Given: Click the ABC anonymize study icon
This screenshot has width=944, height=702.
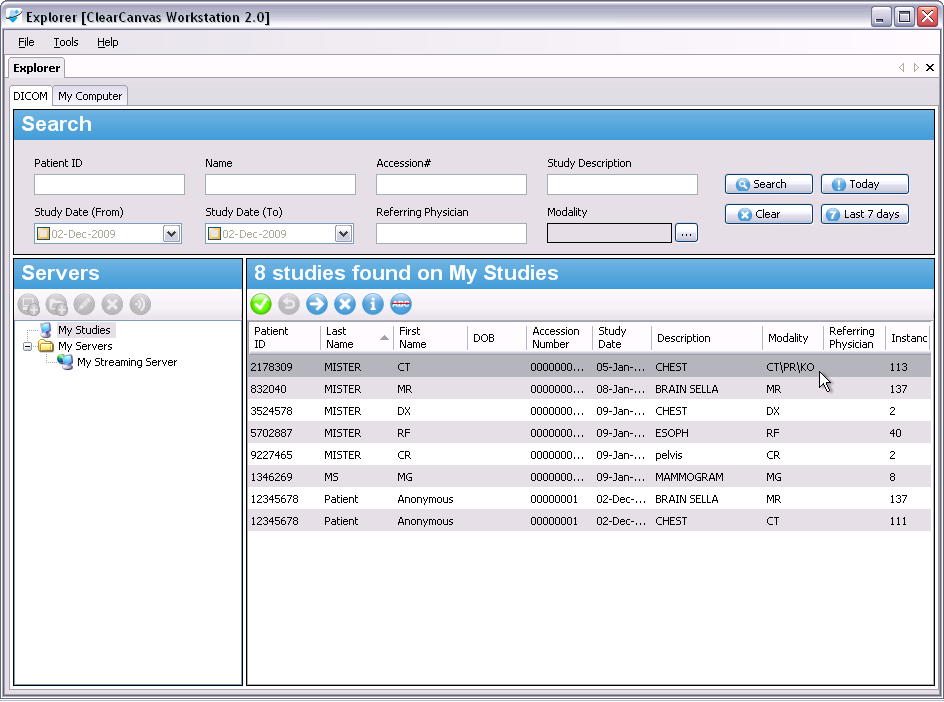Looking at the screenshot, I should coord(401,304).
